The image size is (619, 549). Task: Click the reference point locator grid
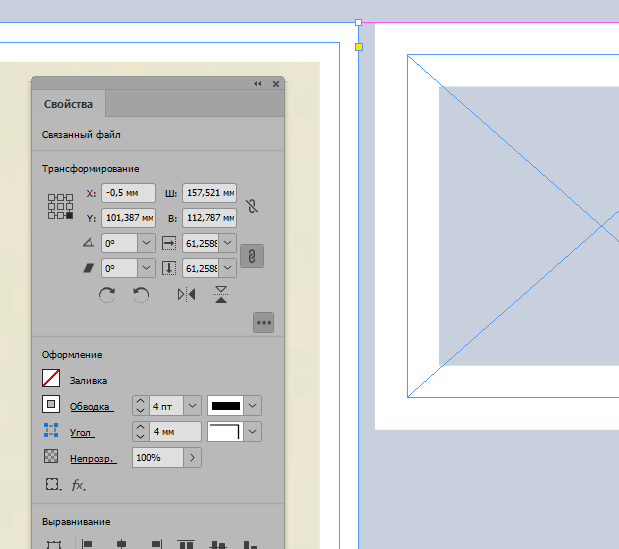coord(61,206)
